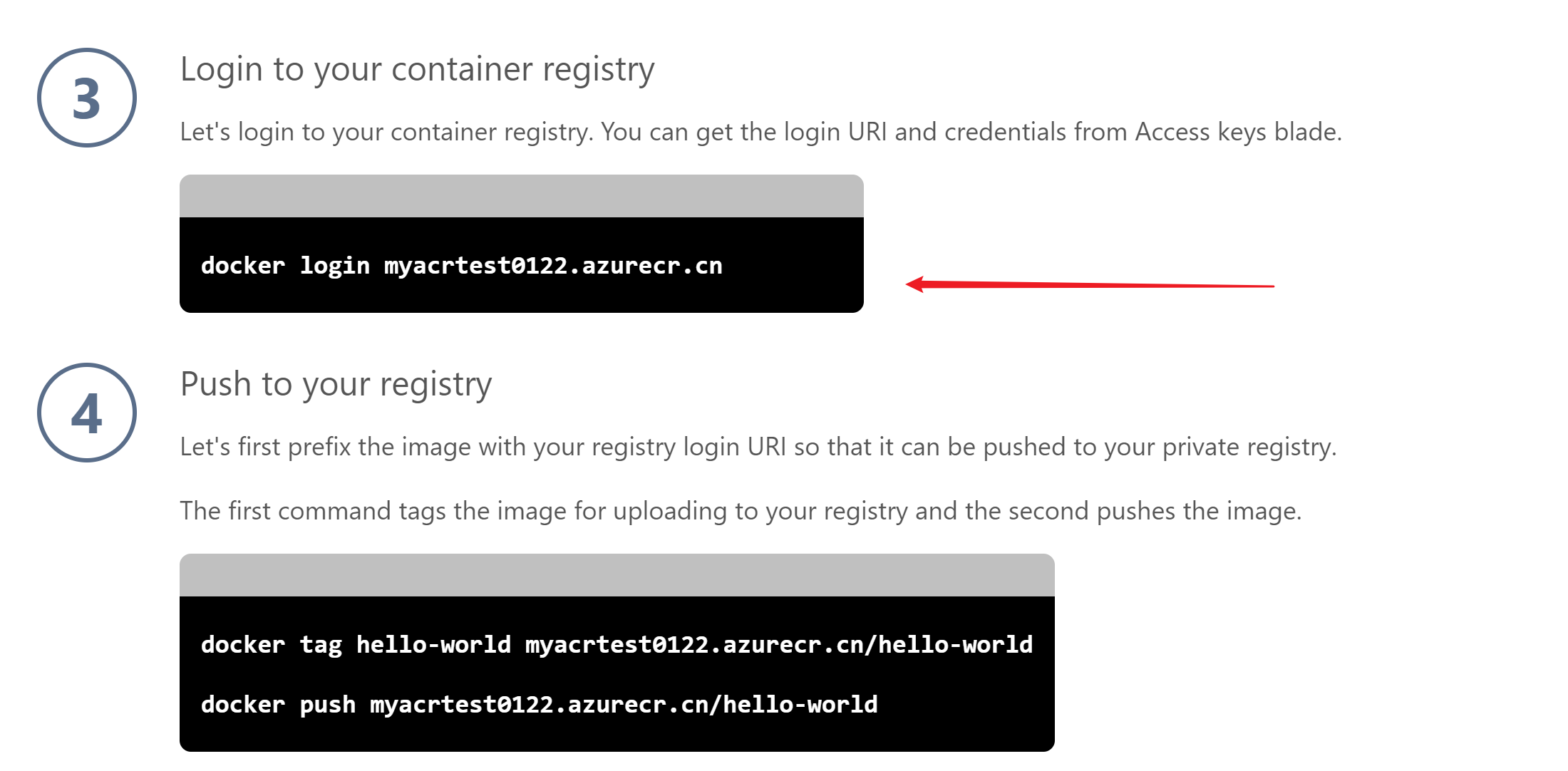The height and width of the screenshot is (771, 1568).
Task: Click the registry path in docker push line
Action: point(624,705)
